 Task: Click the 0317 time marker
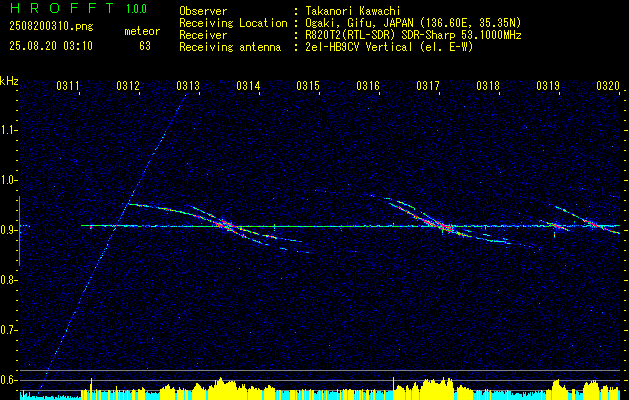tap(428, 86)
